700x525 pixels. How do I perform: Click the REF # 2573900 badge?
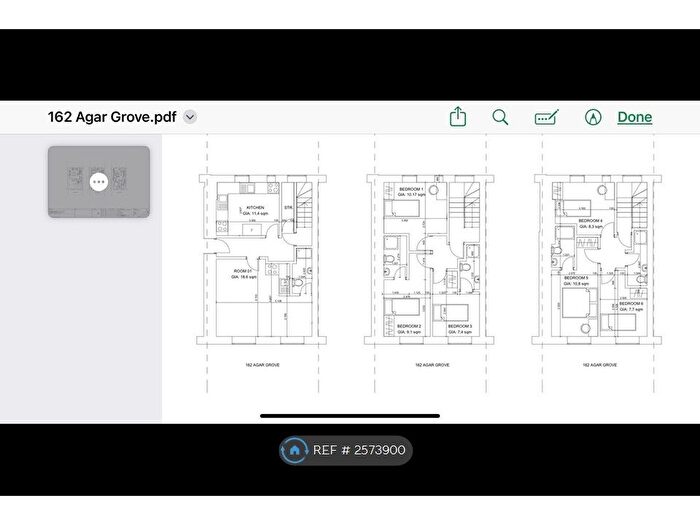tap(346, 450)
